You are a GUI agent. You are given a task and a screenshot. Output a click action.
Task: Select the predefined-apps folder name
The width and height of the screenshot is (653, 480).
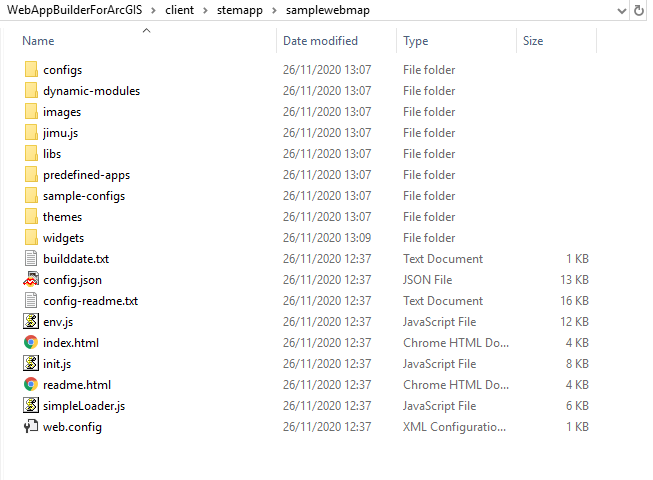[87, 175]
